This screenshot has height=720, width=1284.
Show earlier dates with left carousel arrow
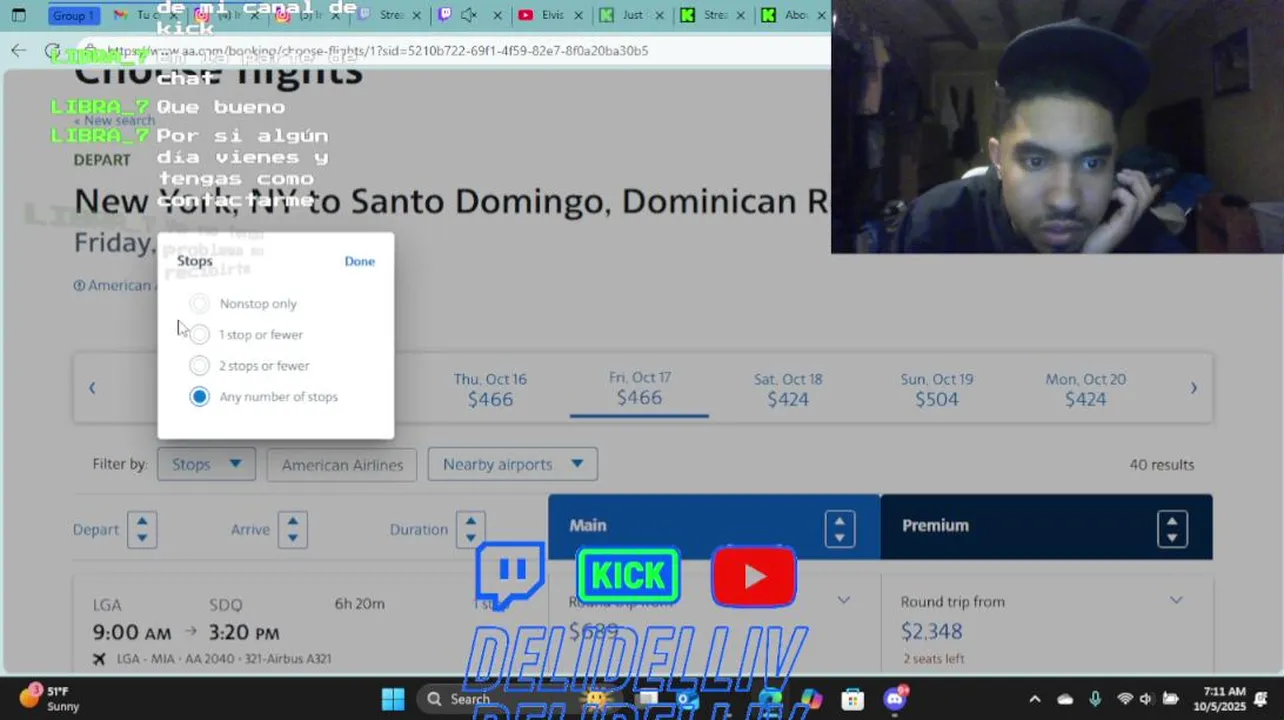pos(92,388)
